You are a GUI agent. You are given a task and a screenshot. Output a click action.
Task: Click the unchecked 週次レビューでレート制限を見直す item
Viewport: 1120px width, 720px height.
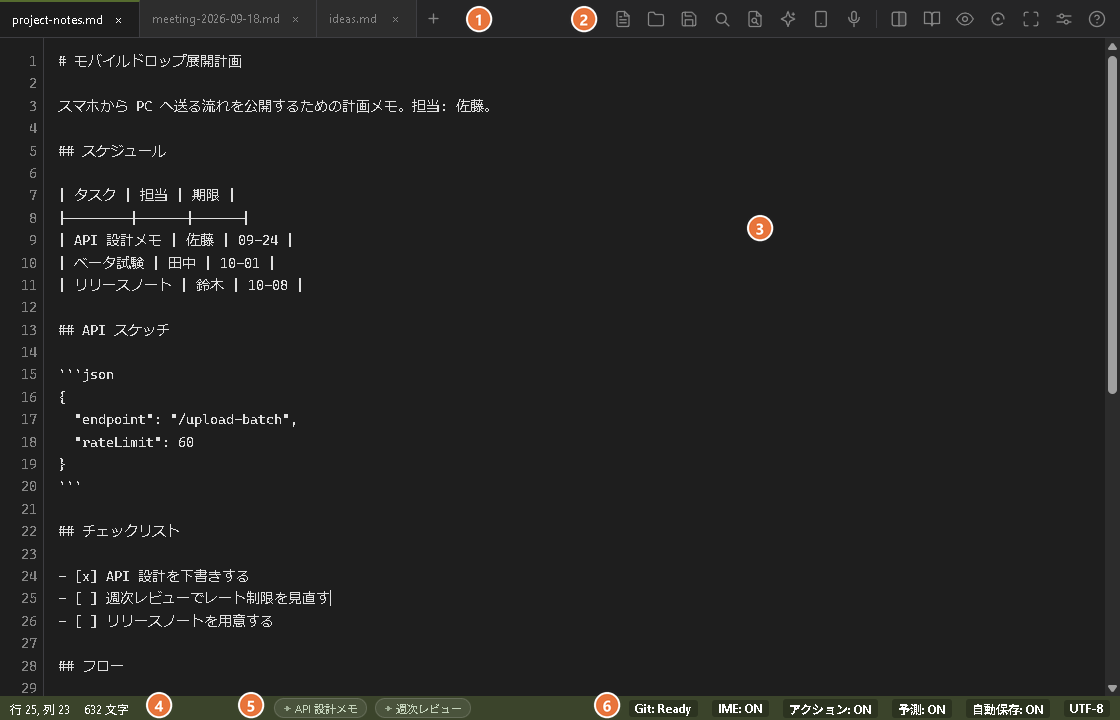coord(195,598)
